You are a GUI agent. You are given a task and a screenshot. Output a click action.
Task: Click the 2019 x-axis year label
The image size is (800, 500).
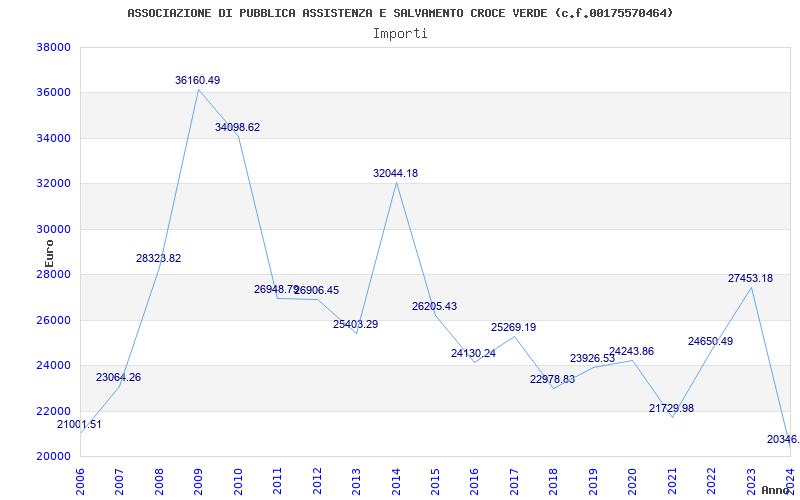click(x=593, y=481)
